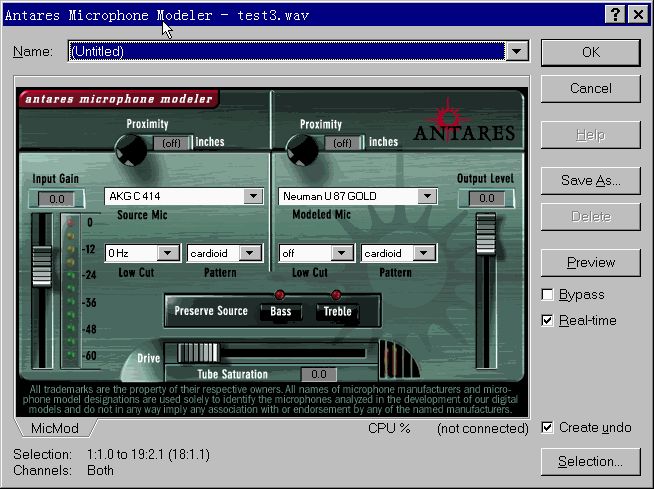Click the Antares logo
Viewport: 654px width, 489px height.
point(464,122)
